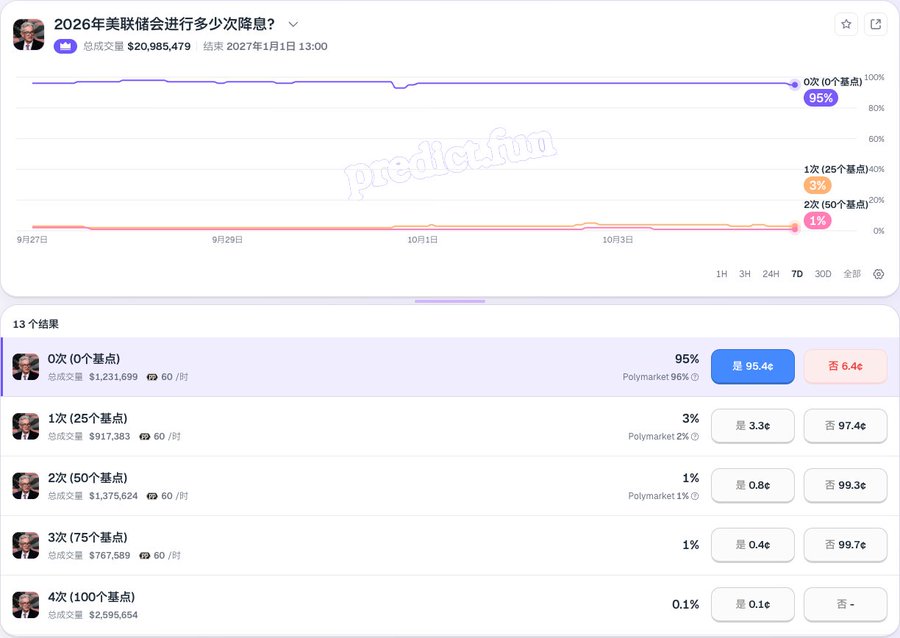Click avatar thumbnail in 2次 row

tap(26, 487)
